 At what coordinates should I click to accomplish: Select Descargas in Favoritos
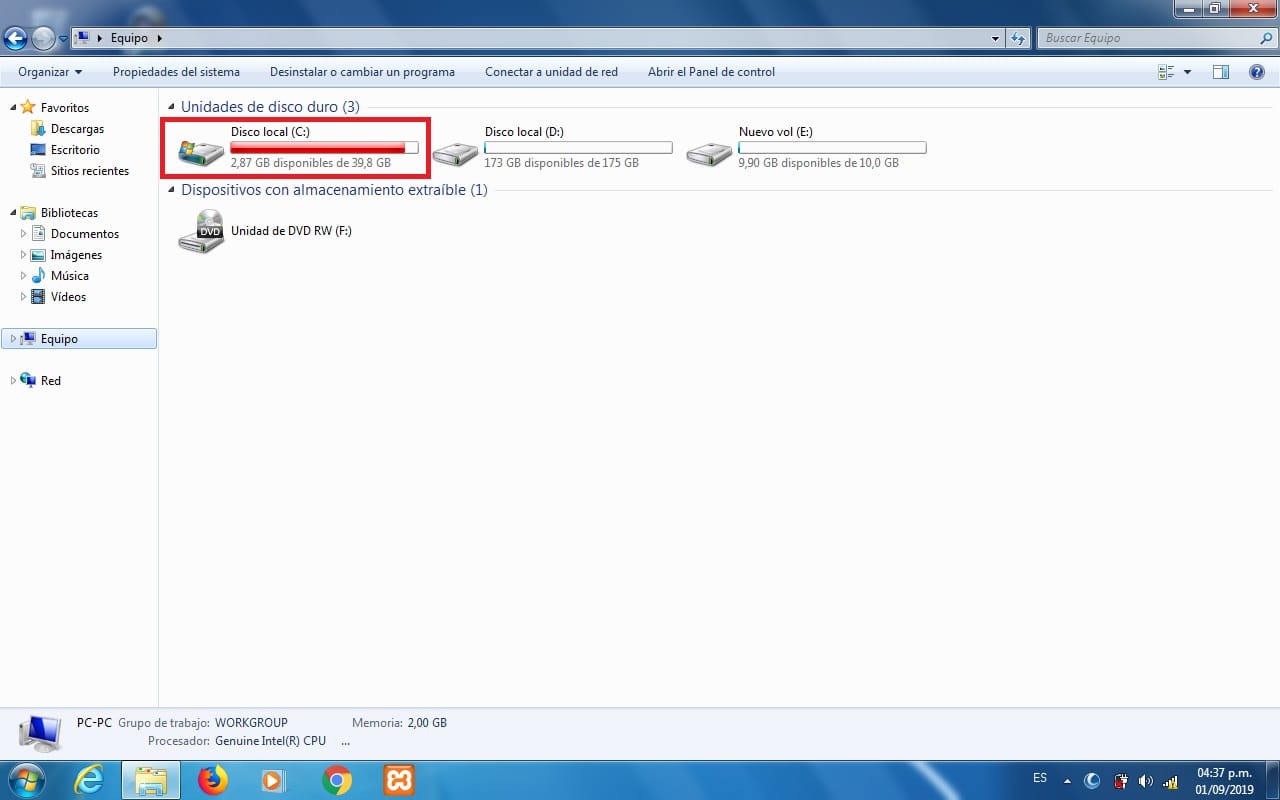click(x=77, y=129)
